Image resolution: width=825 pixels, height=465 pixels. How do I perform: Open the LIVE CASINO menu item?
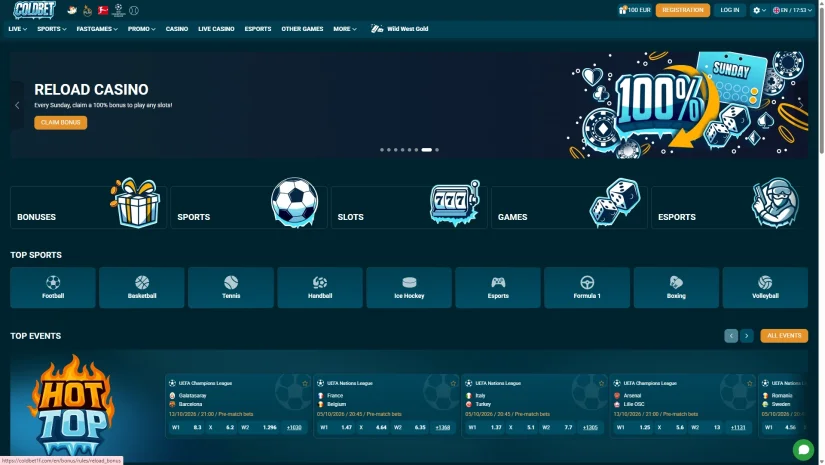(216, 29)
